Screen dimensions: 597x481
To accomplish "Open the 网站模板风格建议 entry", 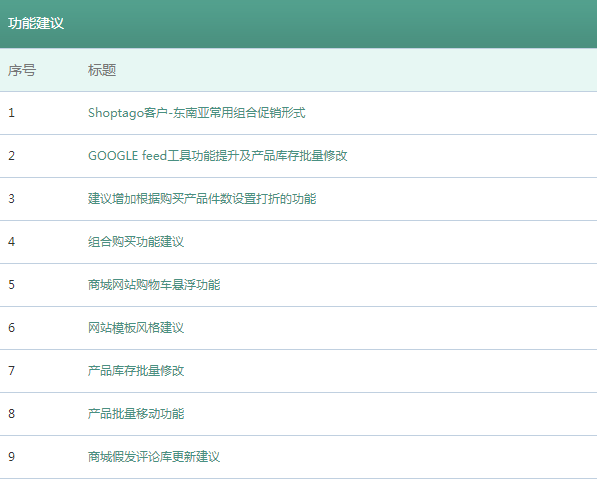I will [136, 328].
